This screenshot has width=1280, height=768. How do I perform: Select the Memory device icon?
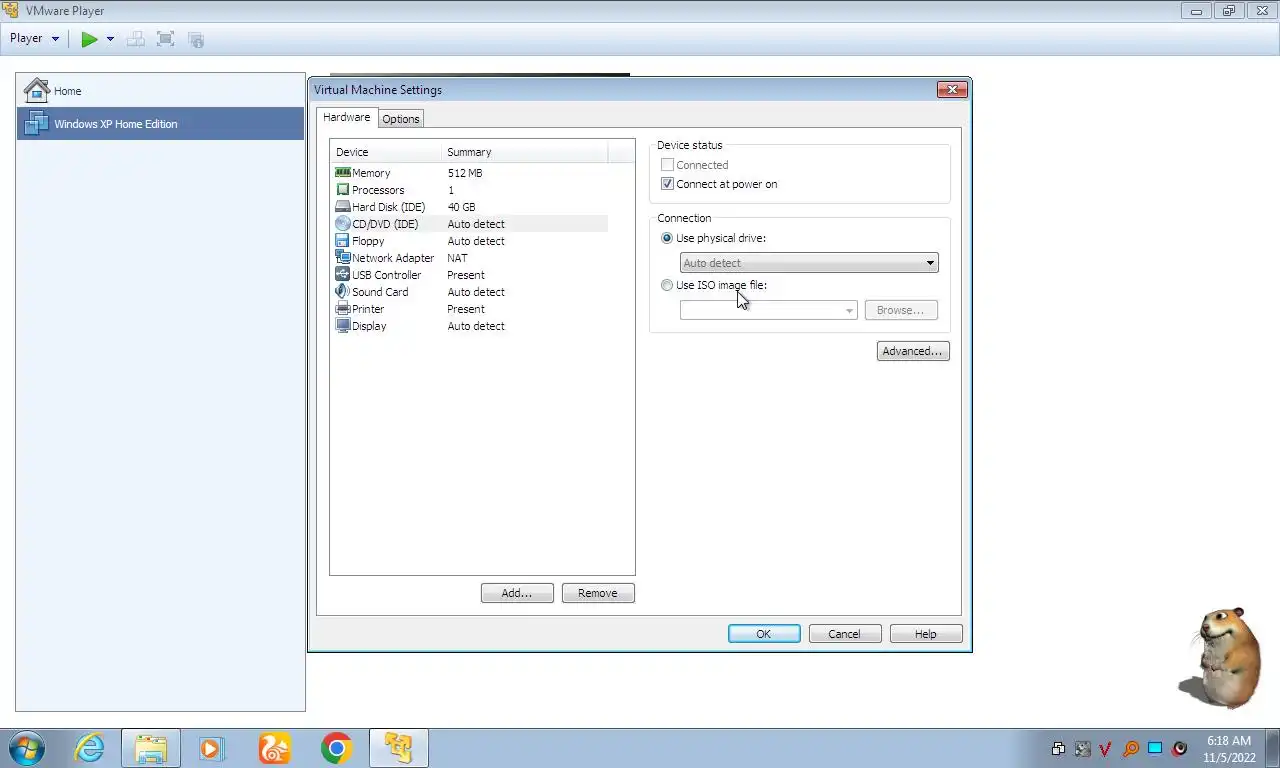click(343, 173)
